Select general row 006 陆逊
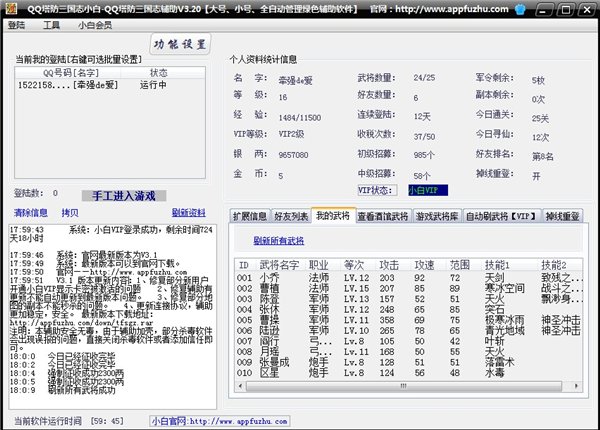The image size is (600, 430). (409, 330)
